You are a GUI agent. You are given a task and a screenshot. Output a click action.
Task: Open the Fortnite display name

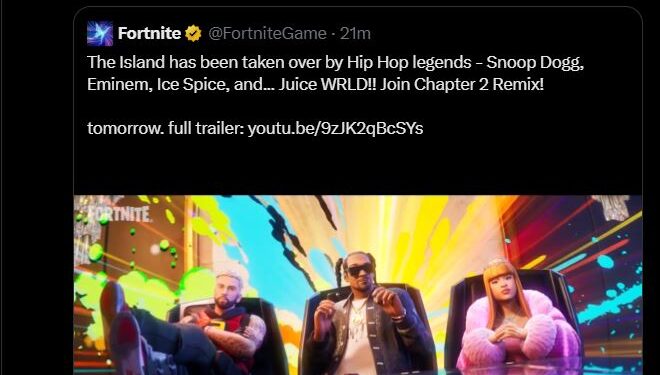149,33
